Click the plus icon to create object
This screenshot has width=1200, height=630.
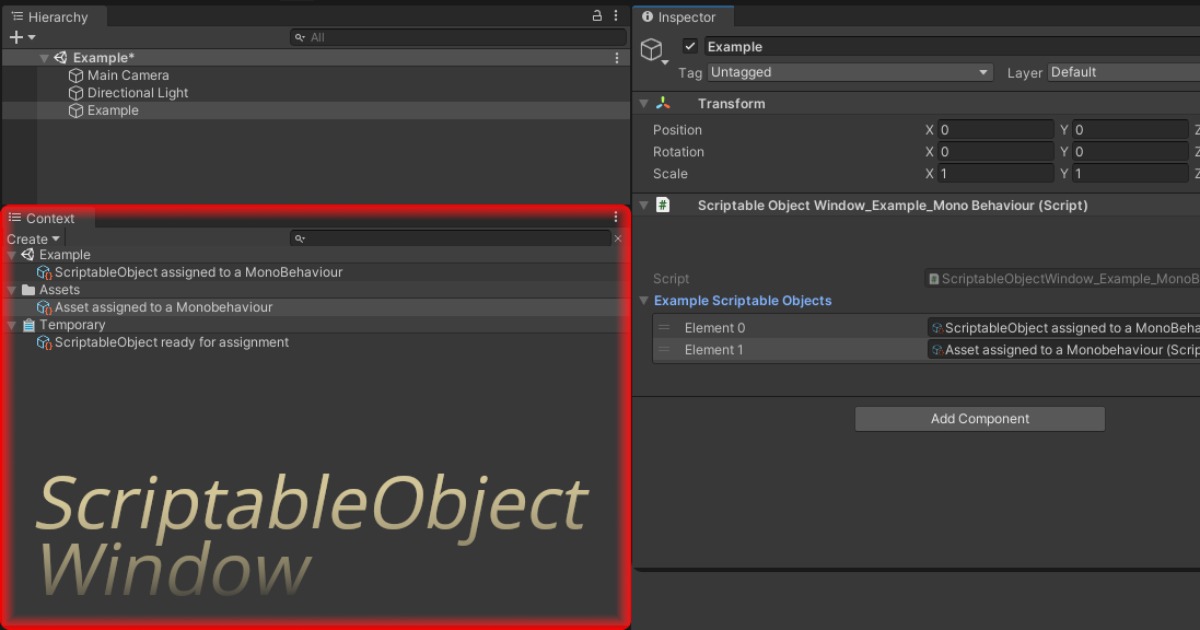click(x=16, y=37)
